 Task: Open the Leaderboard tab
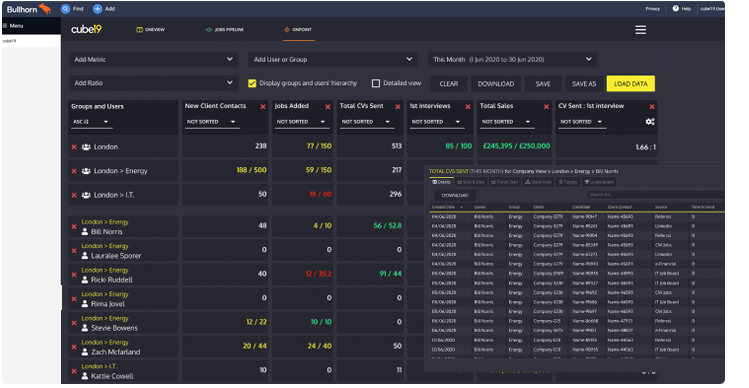tap(599, 182)
